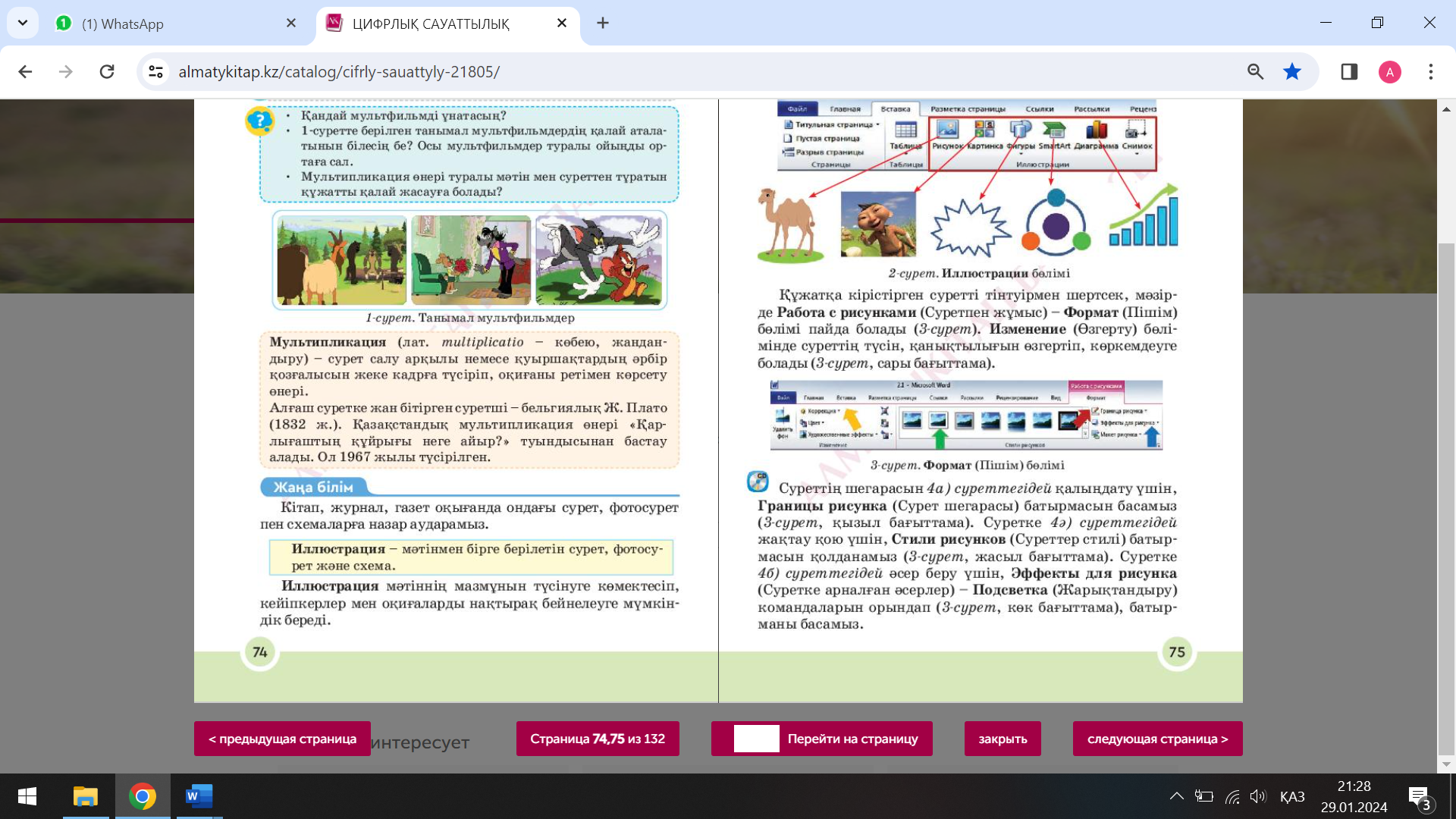1456x819 pixels.
Task: Open Word from the taskbar
Action: pos(199,796)
